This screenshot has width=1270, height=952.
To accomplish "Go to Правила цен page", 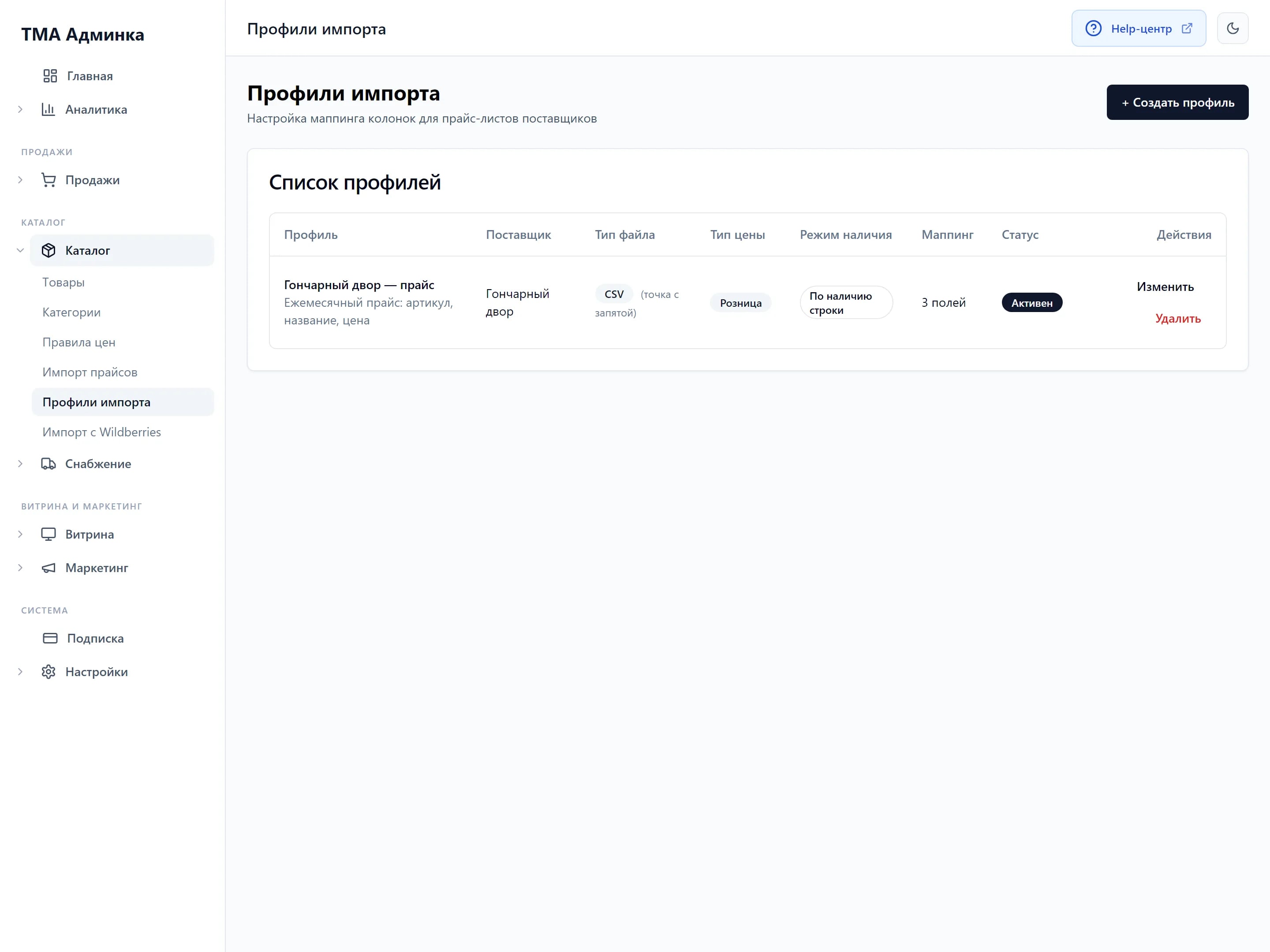I will tap(122, 342).
